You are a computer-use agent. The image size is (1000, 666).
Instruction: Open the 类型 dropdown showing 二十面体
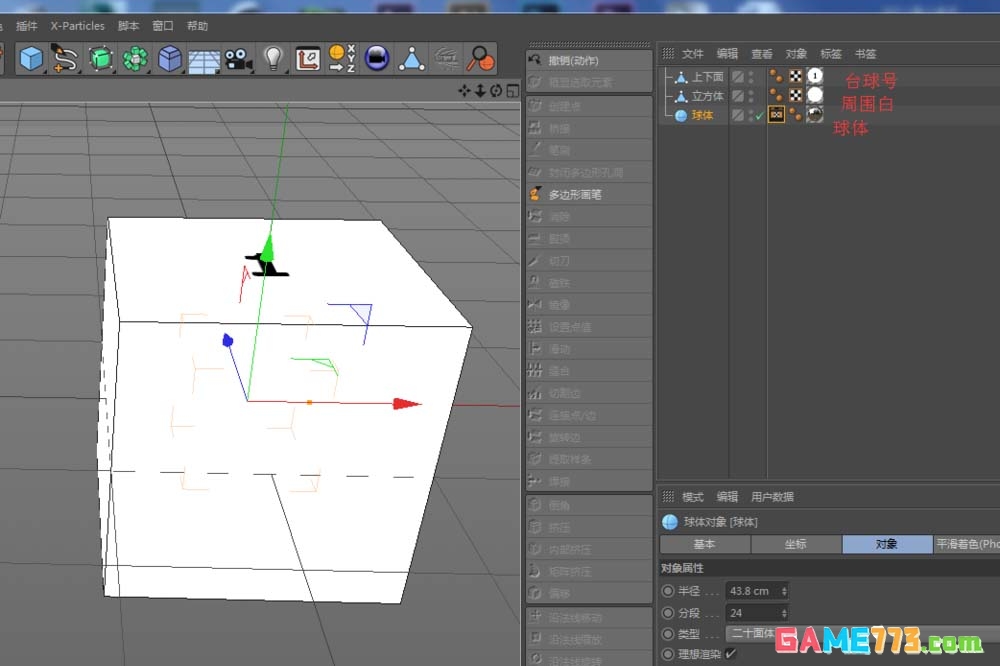(751, 633)
